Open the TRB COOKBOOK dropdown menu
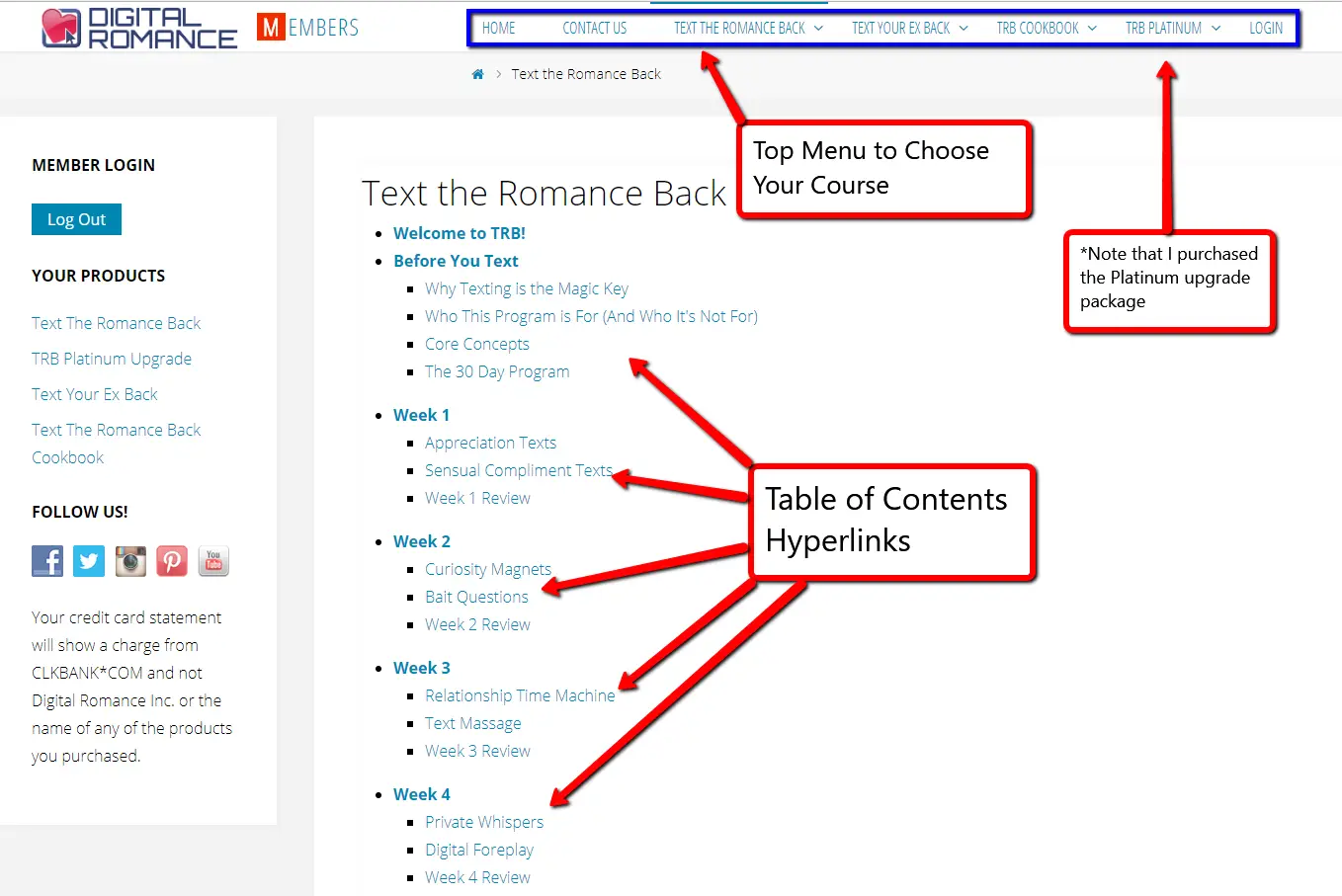 click(x=1039, y=28)
